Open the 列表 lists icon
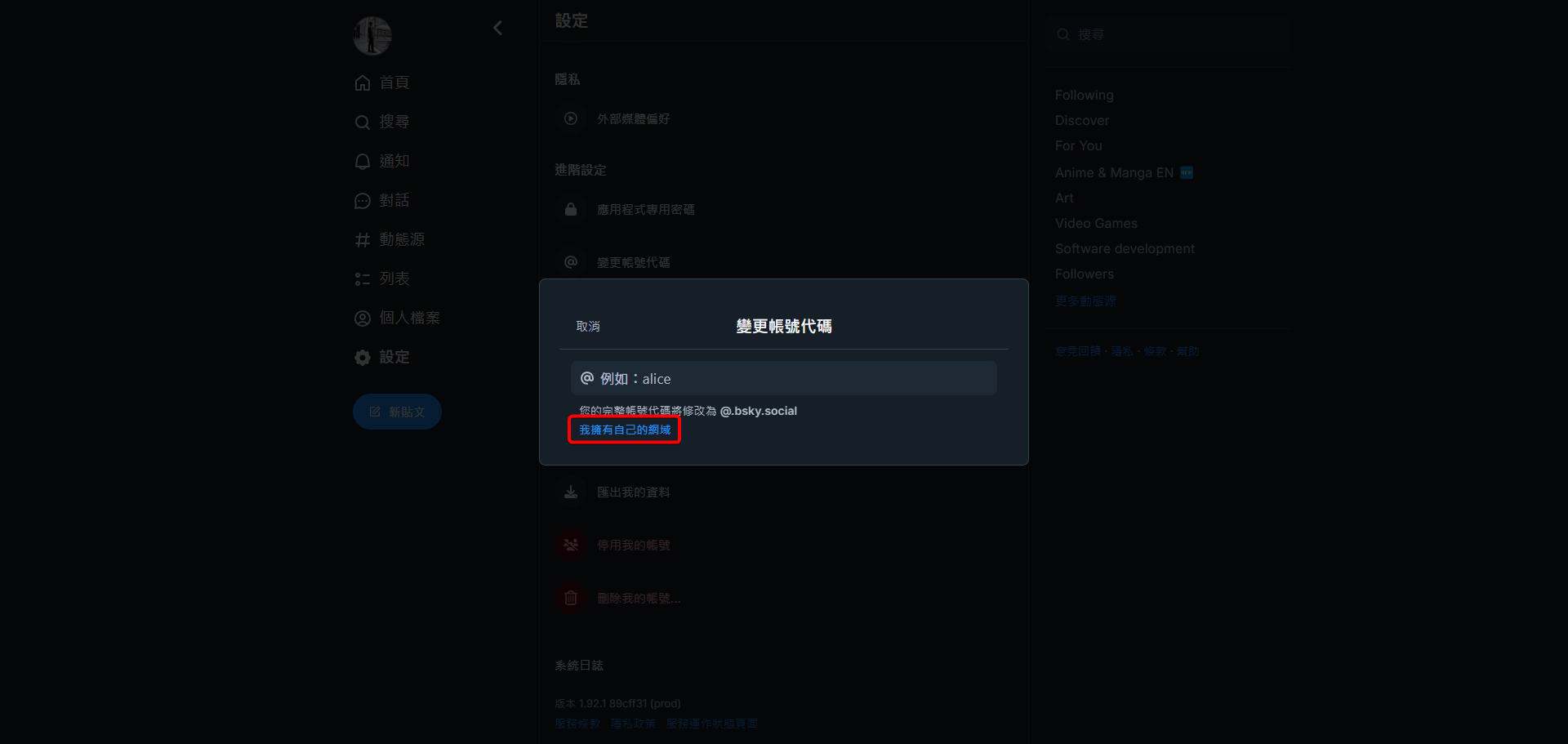 point(363,278)
